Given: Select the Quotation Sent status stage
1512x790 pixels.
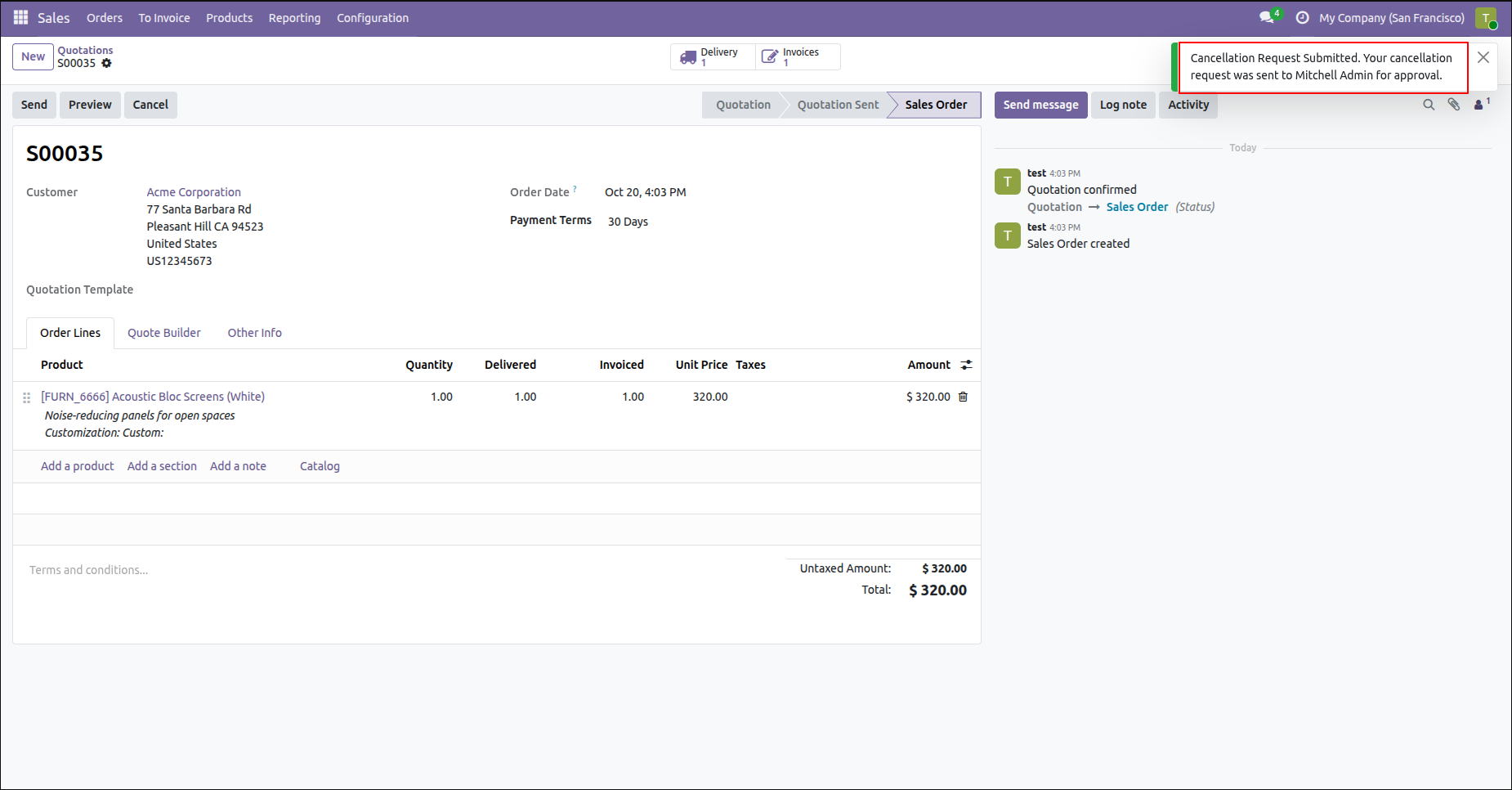Looking at the screenshot, I should coord(838,105).
